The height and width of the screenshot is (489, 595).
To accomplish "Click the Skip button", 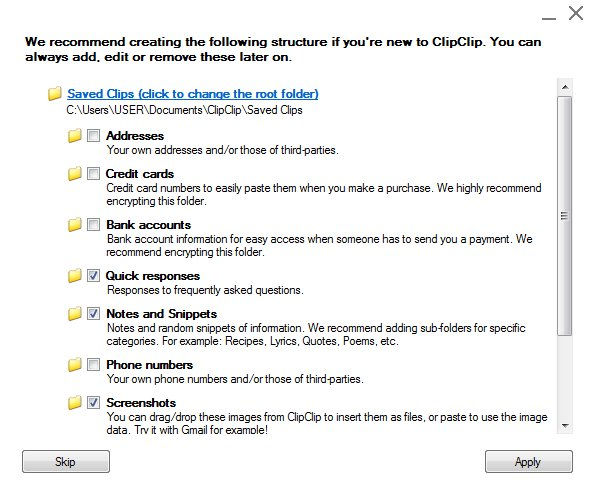I will [66, 461].
